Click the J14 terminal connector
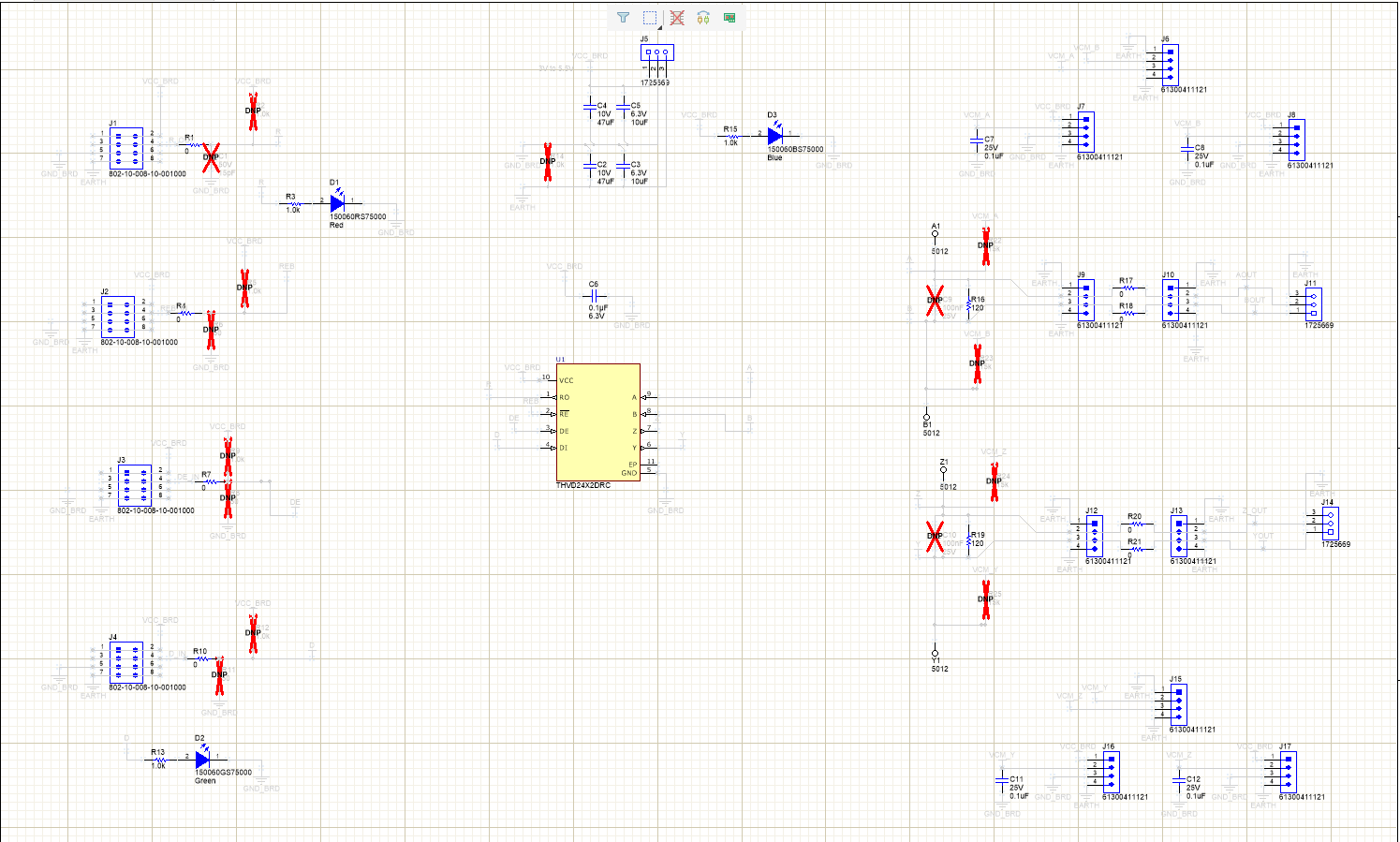 coord(1330,523)
